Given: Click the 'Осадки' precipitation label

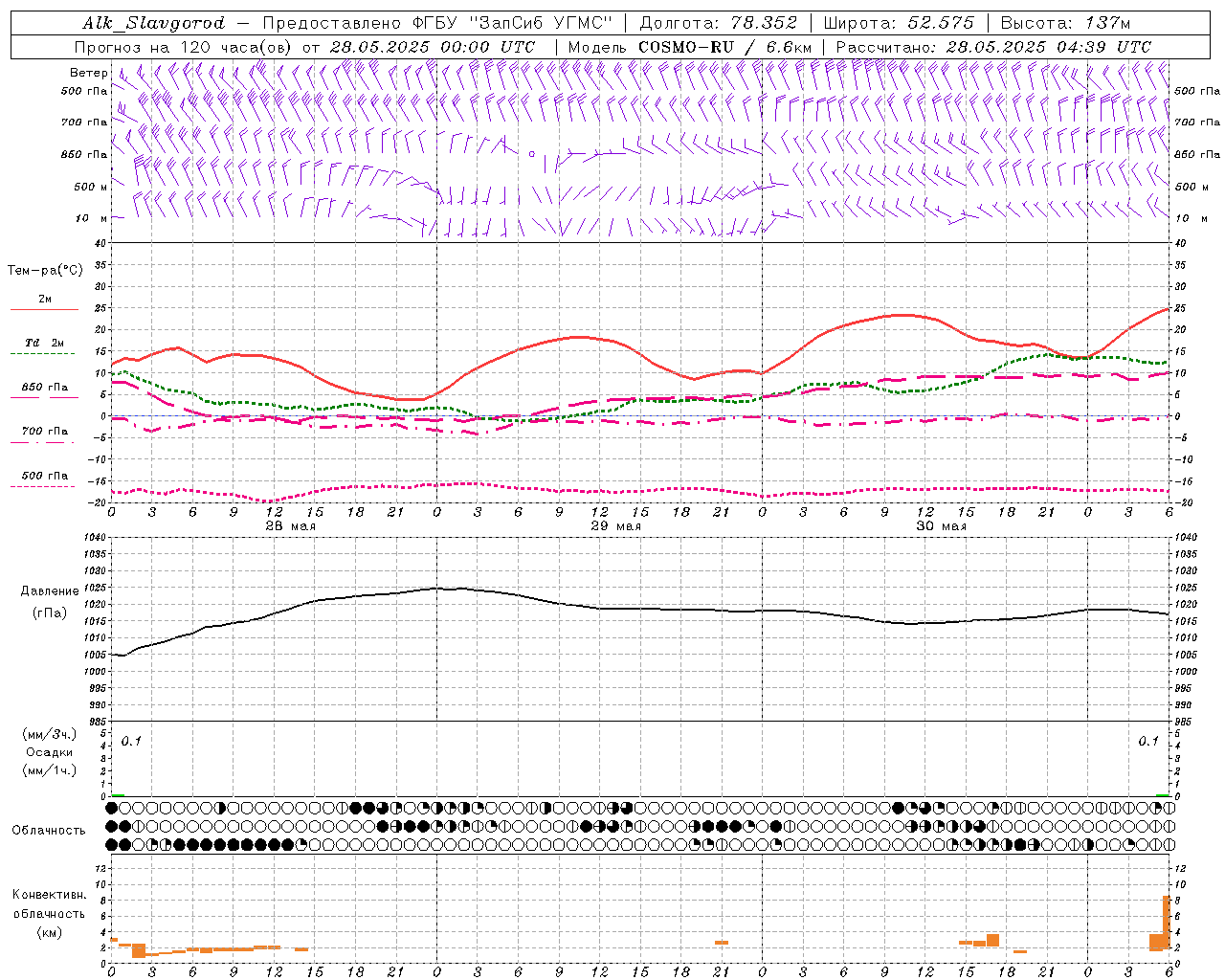Looking at the screenshot, I should tap(50, 752).
